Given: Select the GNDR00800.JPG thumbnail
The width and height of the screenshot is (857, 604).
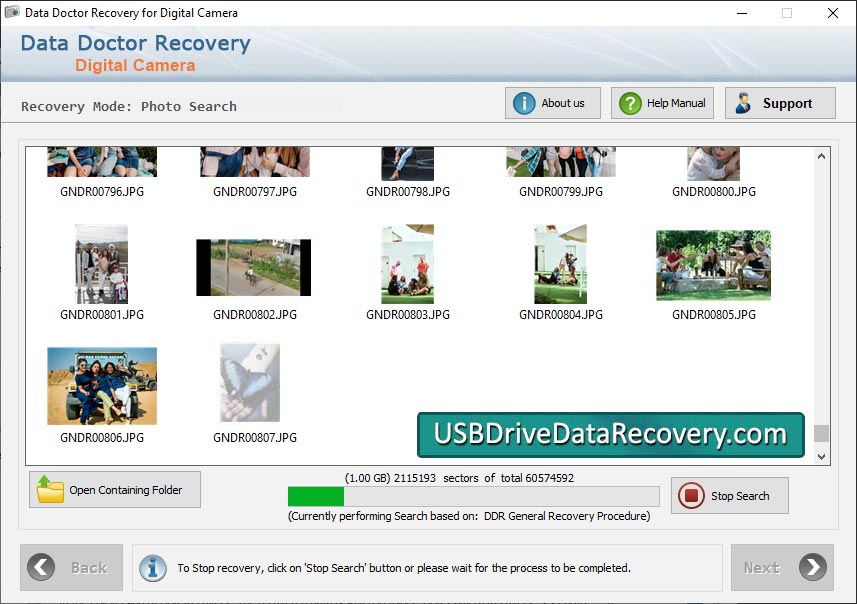Looking at the screenshot, I should (713, 163).
